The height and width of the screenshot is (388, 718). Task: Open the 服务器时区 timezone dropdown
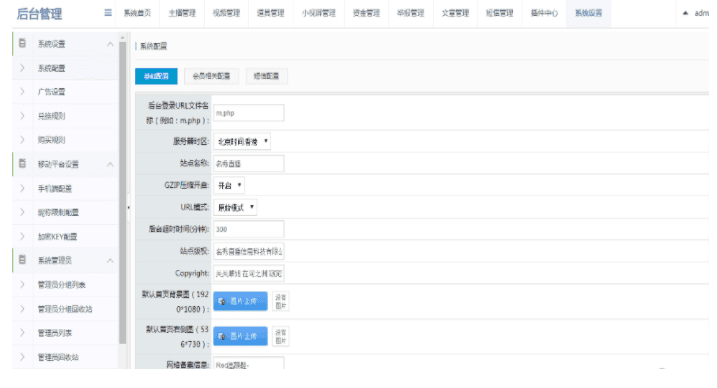point(242,142)
